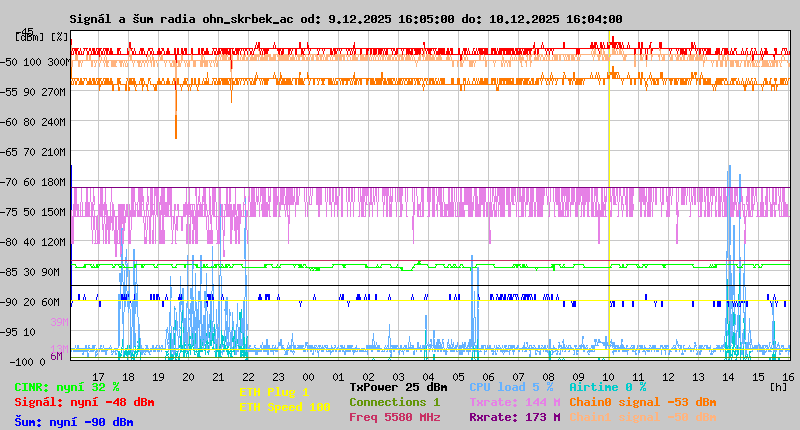Click the ETH Speed 100 legend text
The image size is (800, 430).
(284, 407)
